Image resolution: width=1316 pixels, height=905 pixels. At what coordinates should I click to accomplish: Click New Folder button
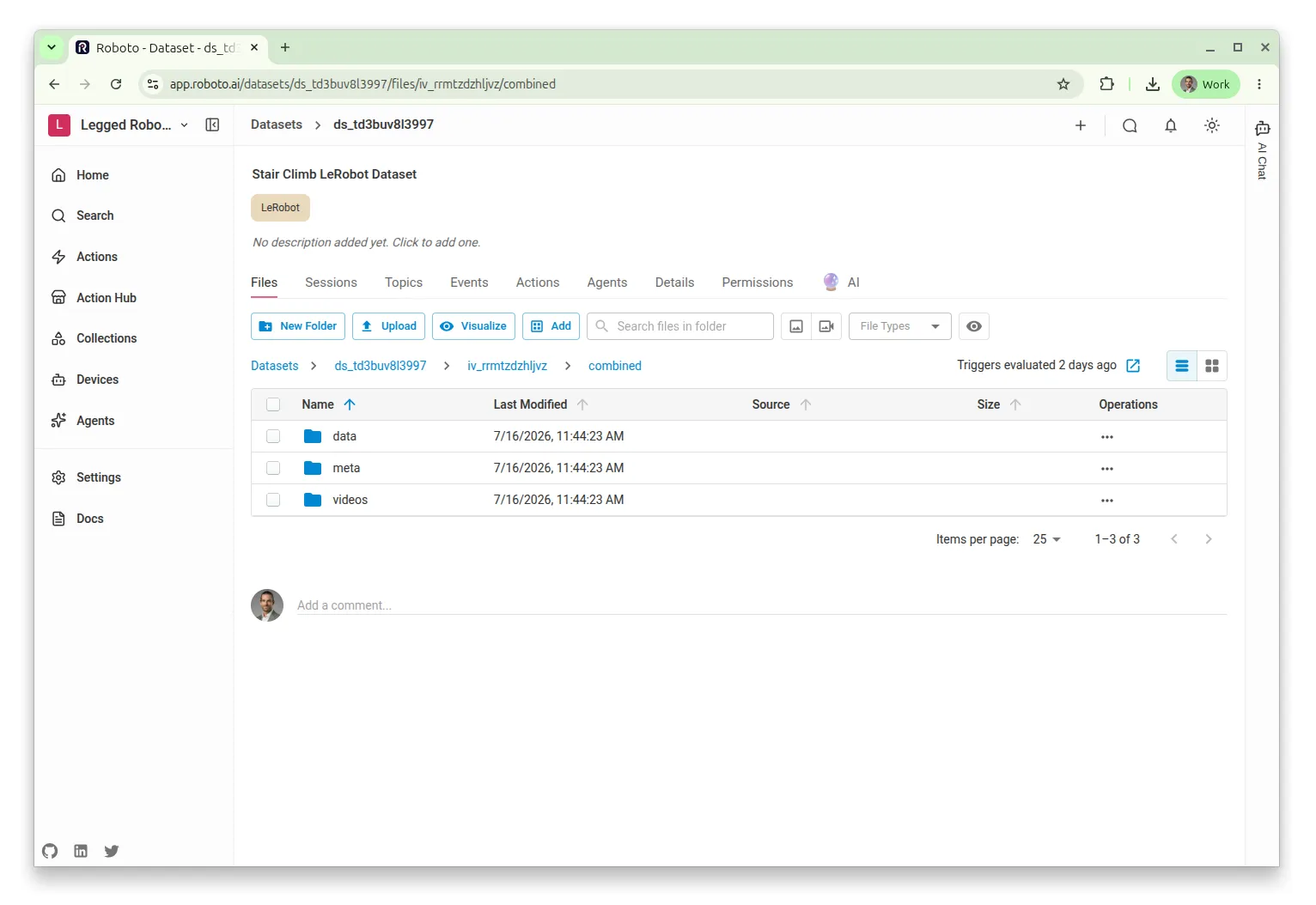298,326
